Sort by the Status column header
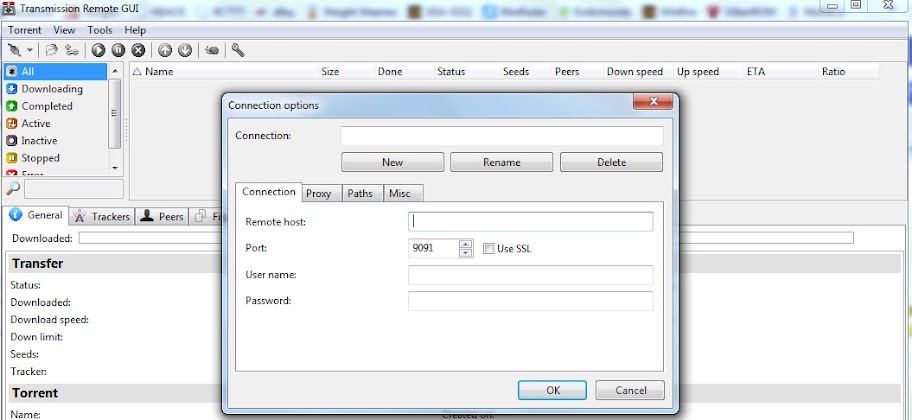Screen dimensions: 912x420 click(x=467, y=72)
